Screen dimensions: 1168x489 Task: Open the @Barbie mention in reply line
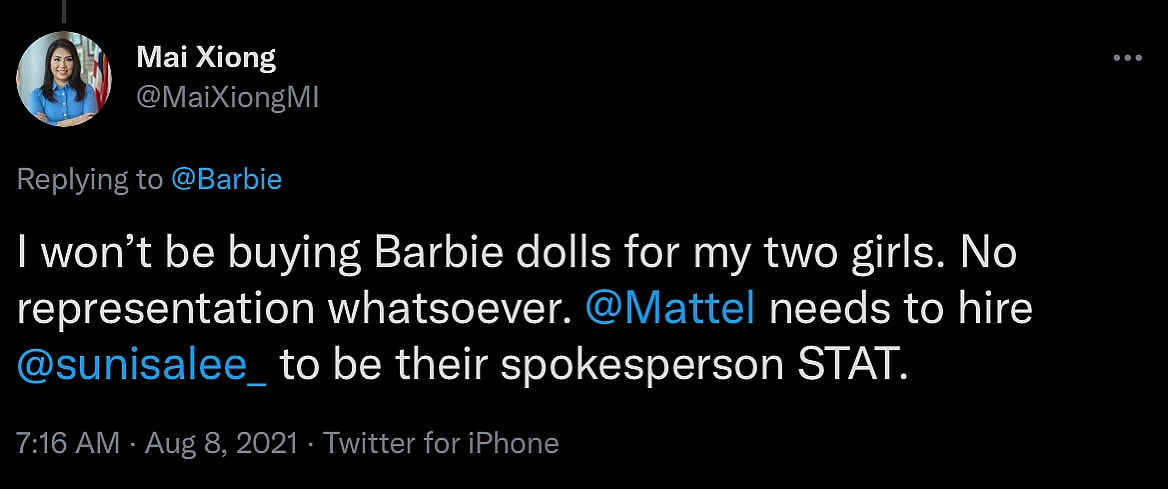coord(226,180)
